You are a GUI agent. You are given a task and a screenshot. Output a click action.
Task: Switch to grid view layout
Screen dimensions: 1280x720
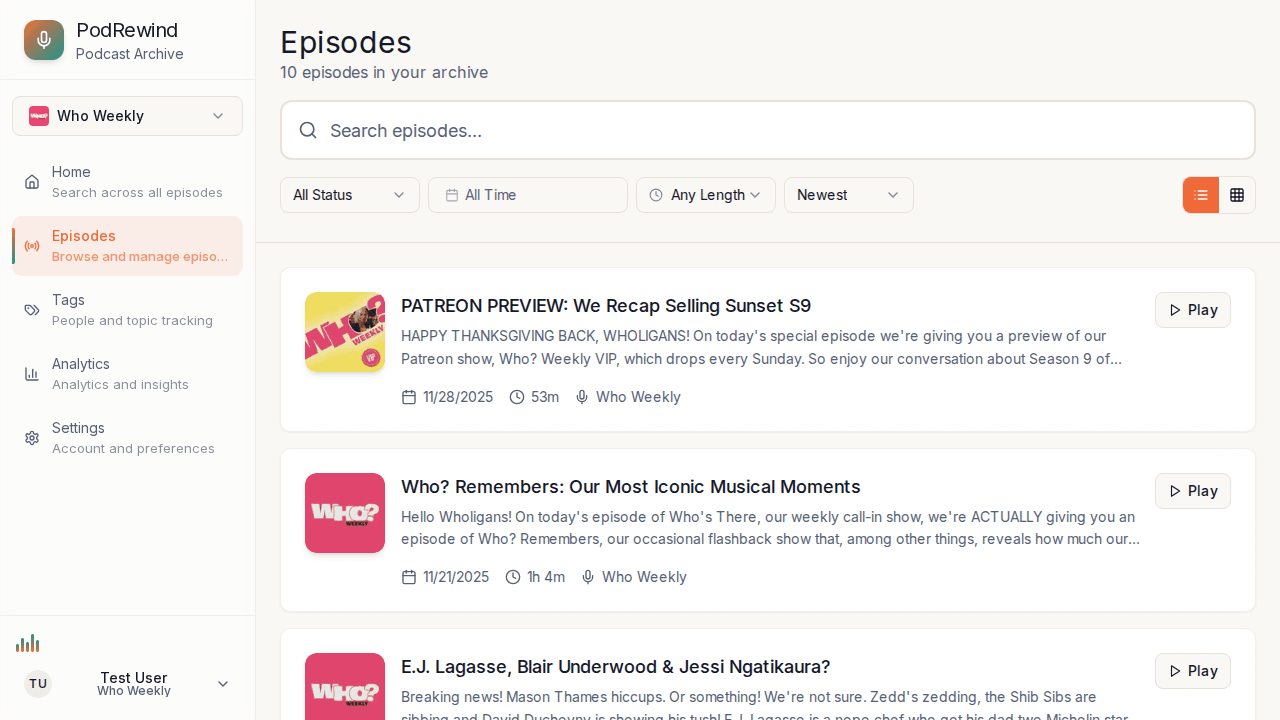[x=1237, y=195]
